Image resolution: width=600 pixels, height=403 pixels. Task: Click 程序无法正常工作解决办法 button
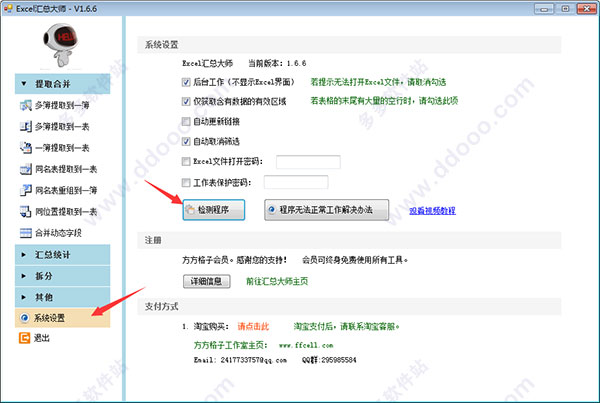pyautogui.click(x=326, y=210)
